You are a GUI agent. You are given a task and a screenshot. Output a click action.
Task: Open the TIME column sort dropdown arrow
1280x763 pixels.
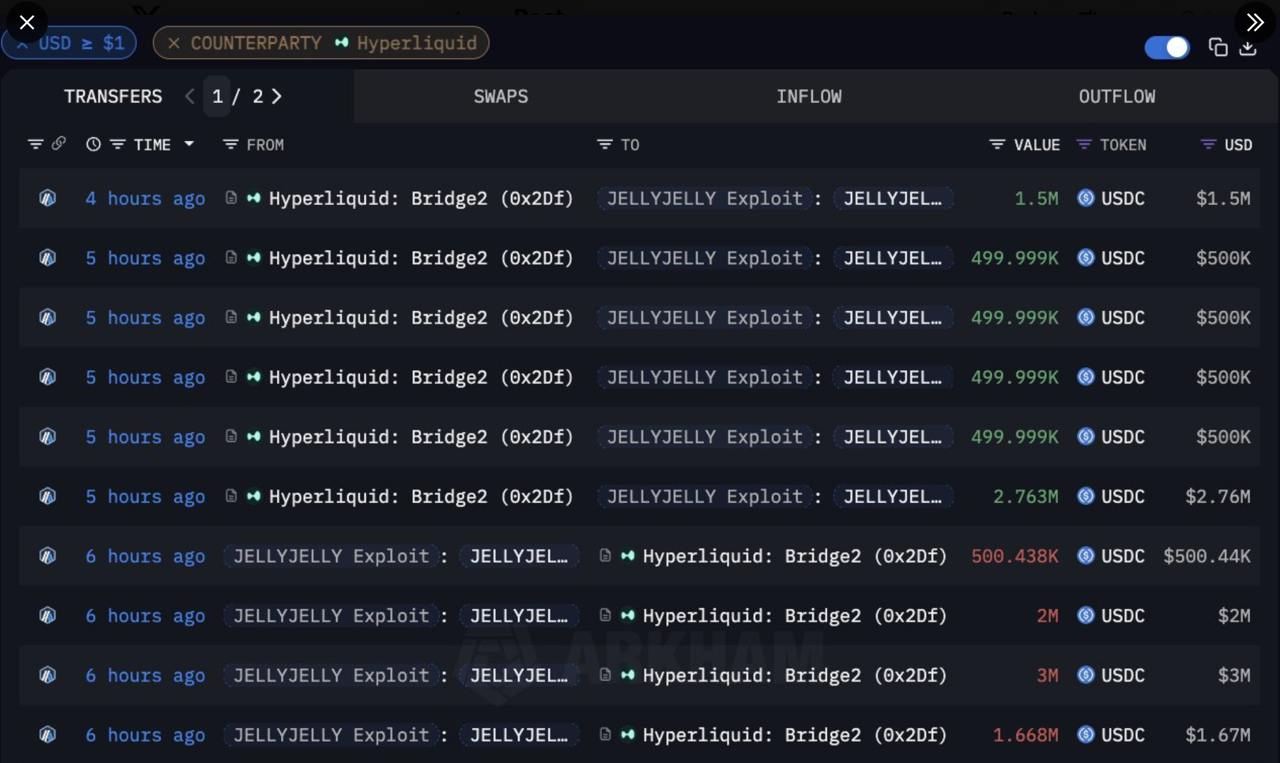(188, 144)
